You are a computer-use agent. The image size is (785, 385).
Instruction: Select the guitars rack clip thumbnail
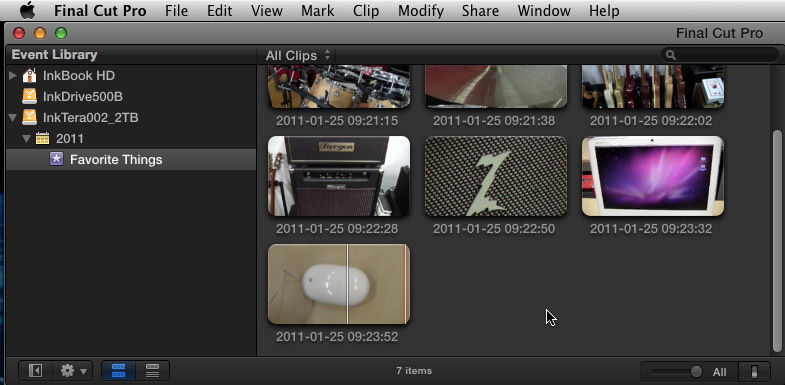(x=653, y=86)
